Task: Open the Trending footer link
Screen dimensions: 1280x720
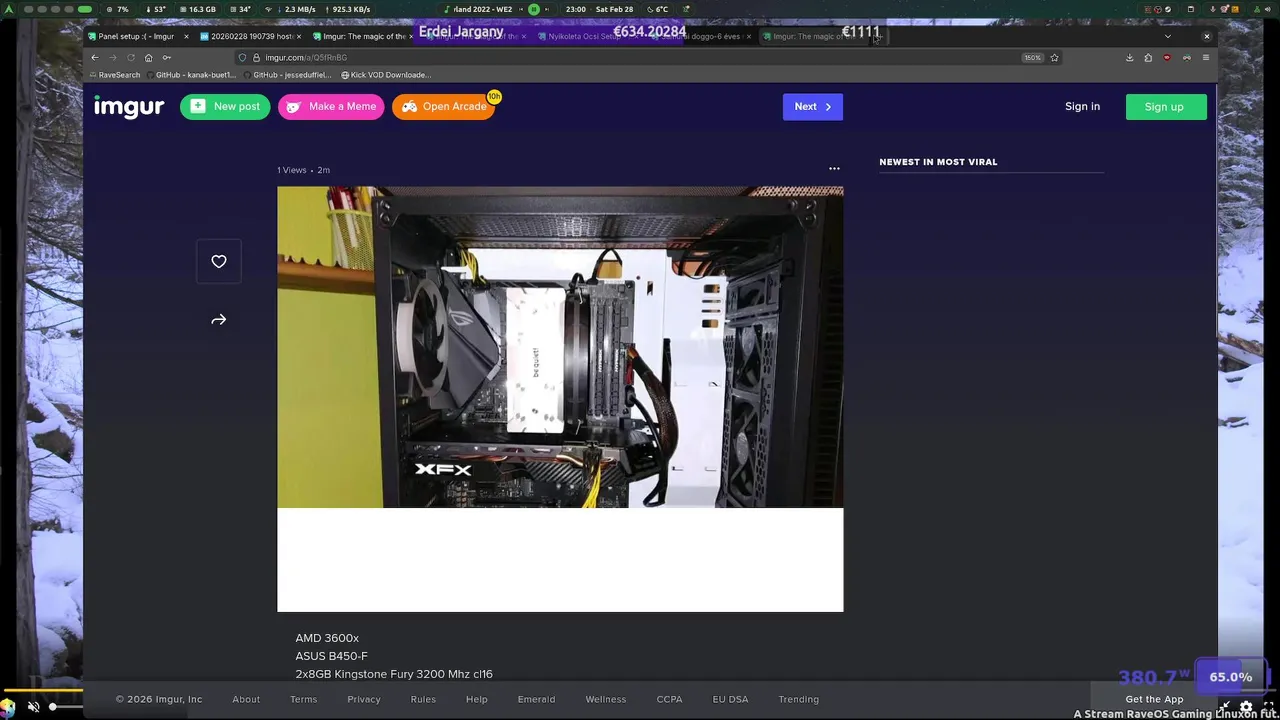Action: [x=798, y=699]
